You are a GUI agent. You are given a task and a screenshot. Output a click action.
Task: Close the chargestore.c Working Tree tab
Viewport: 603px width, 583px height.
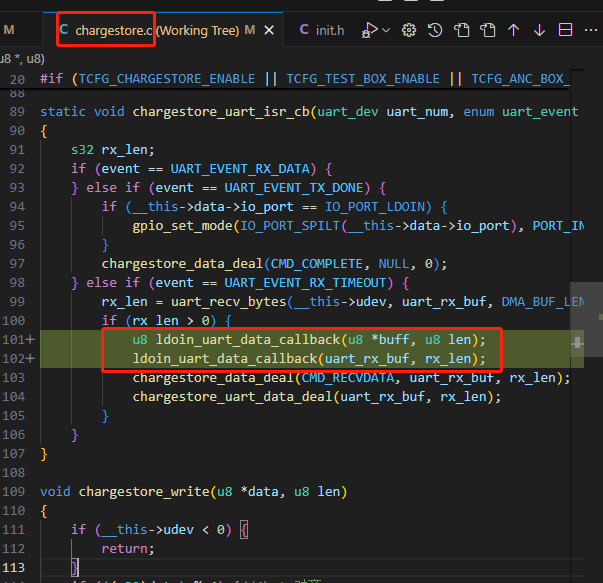(x=269, y=30)
